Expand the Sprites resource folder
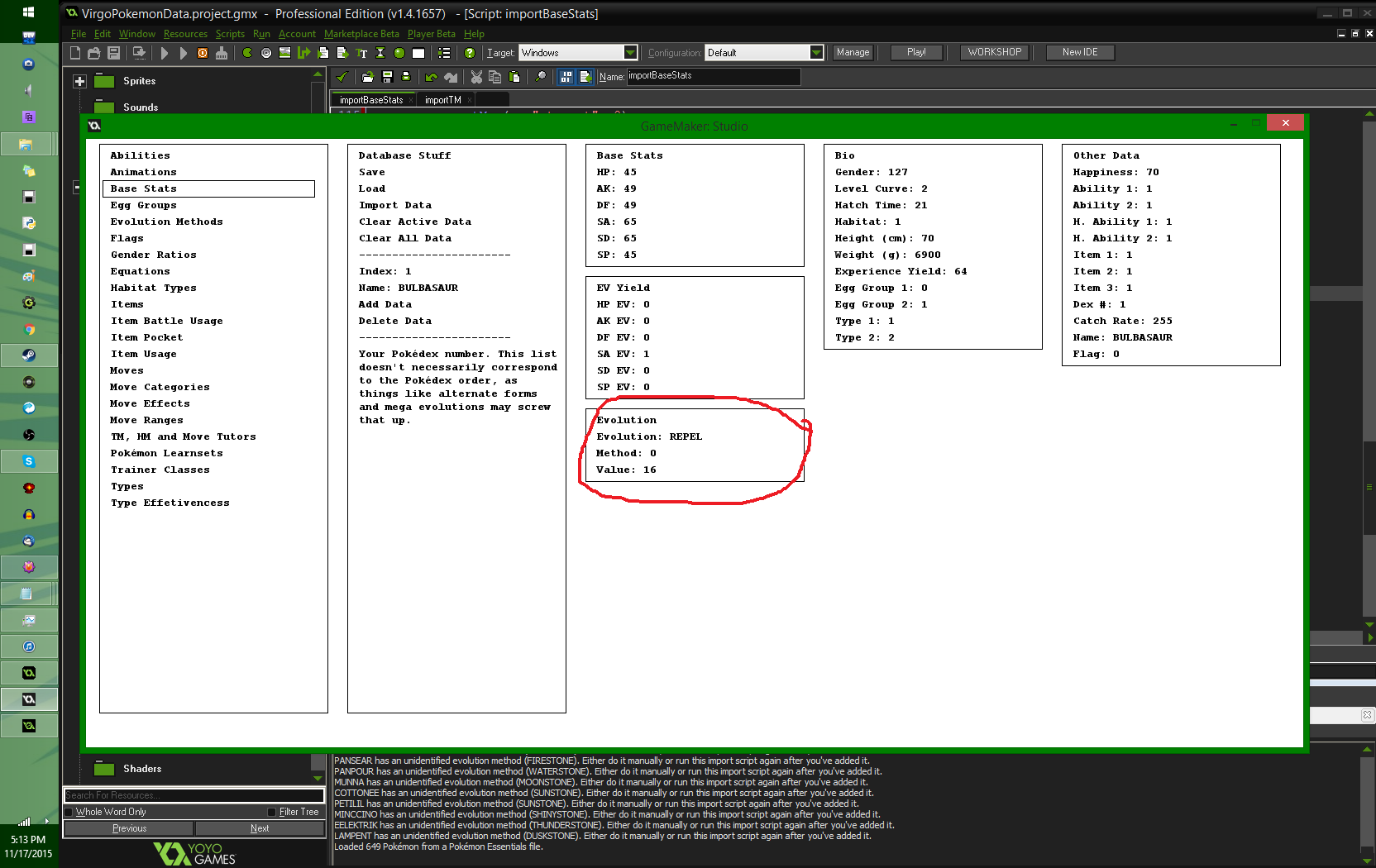1376x868 pixels. tap(80, 81)
